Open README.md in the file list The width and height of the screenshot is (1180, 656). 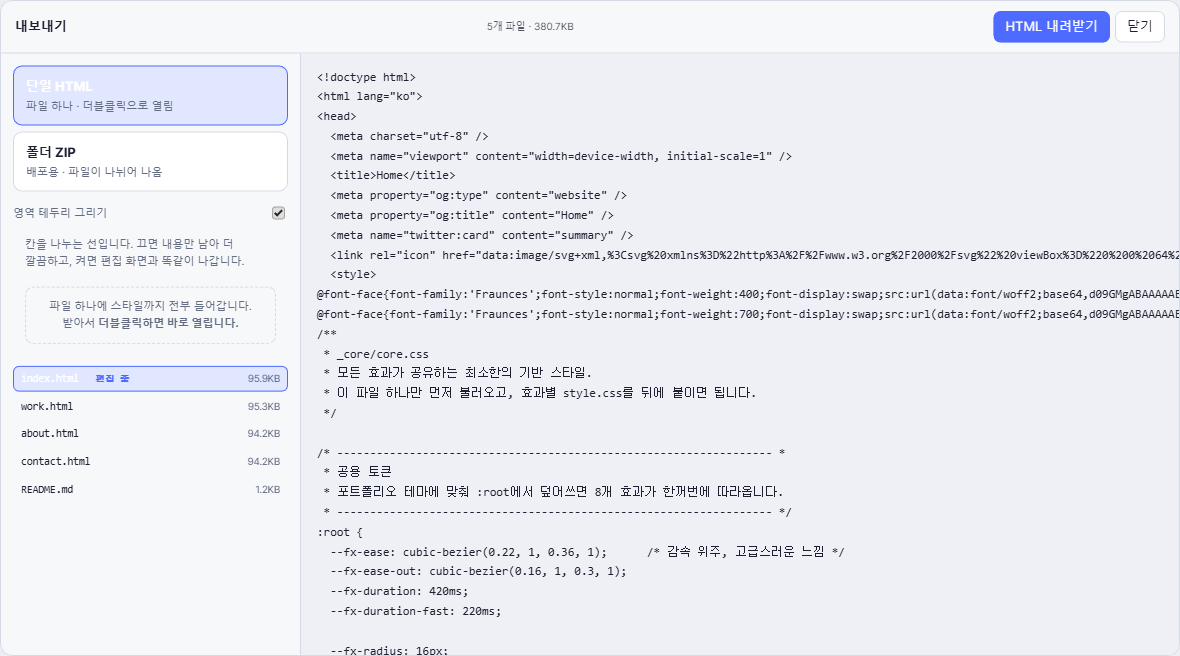tap(151, 489)
